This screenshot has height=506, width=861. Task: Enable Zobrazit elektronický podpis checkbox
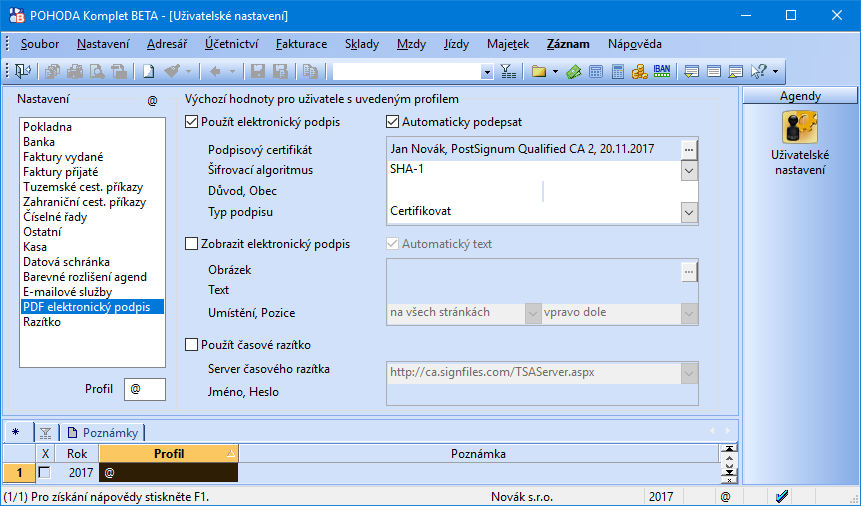(x=191, y=244)
